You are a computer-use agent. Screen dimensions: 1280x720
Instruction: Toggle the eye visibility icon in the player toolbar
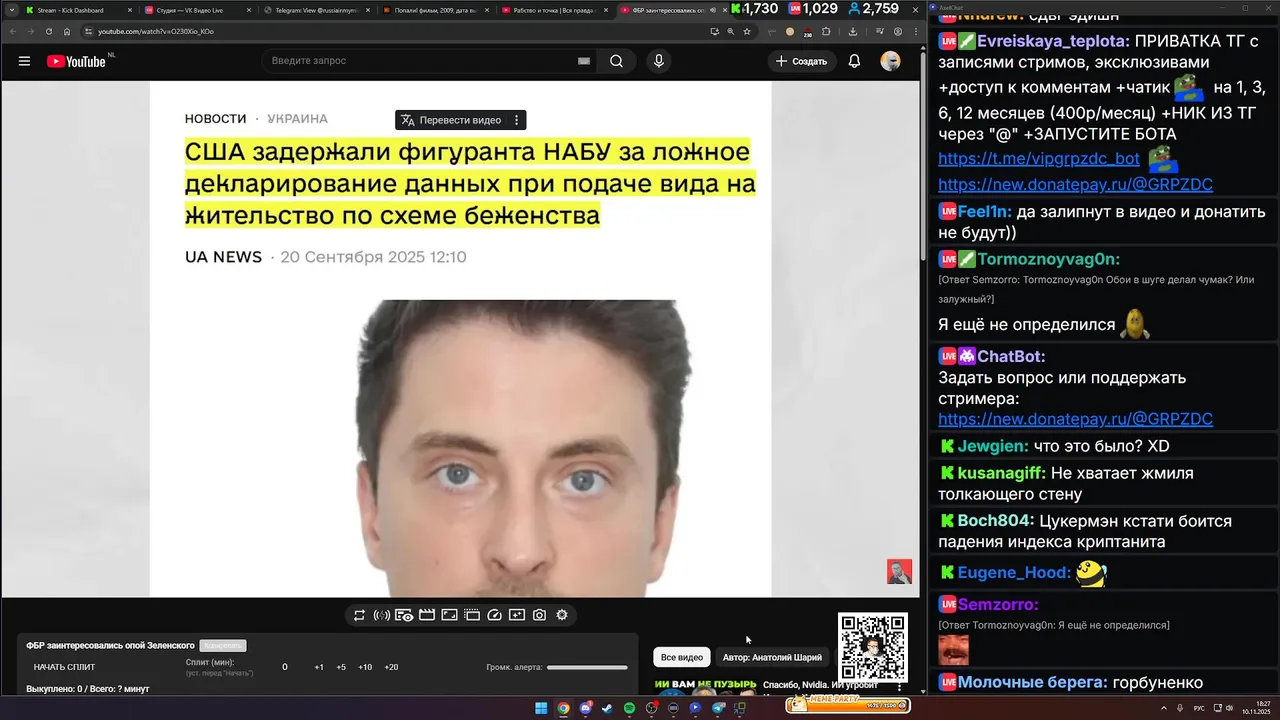click(404, 615)
